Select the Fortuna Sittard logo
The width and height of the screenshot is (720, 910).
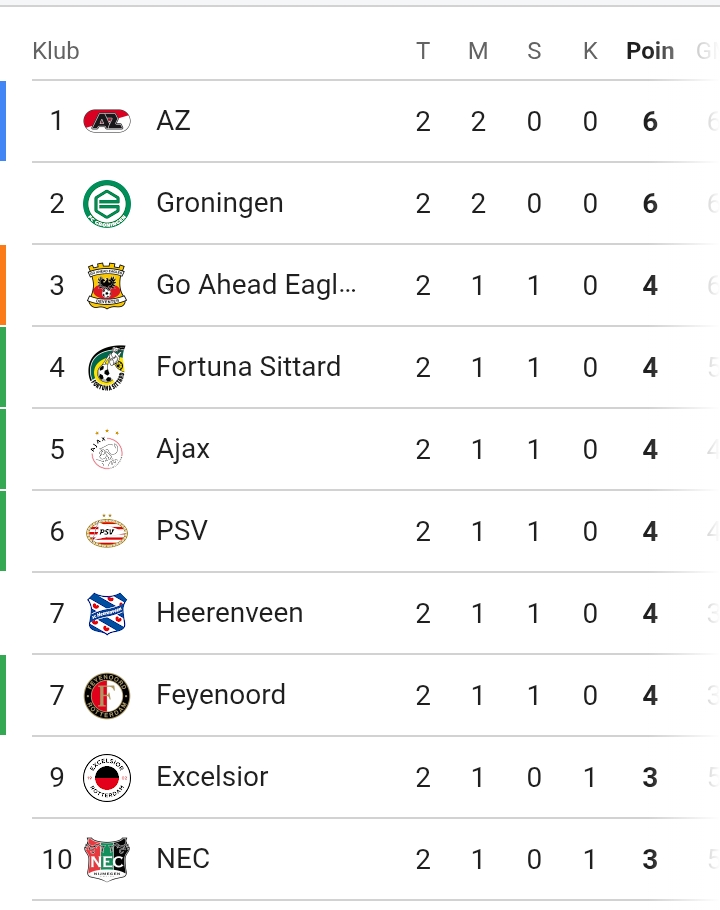[x=107, y=367]
